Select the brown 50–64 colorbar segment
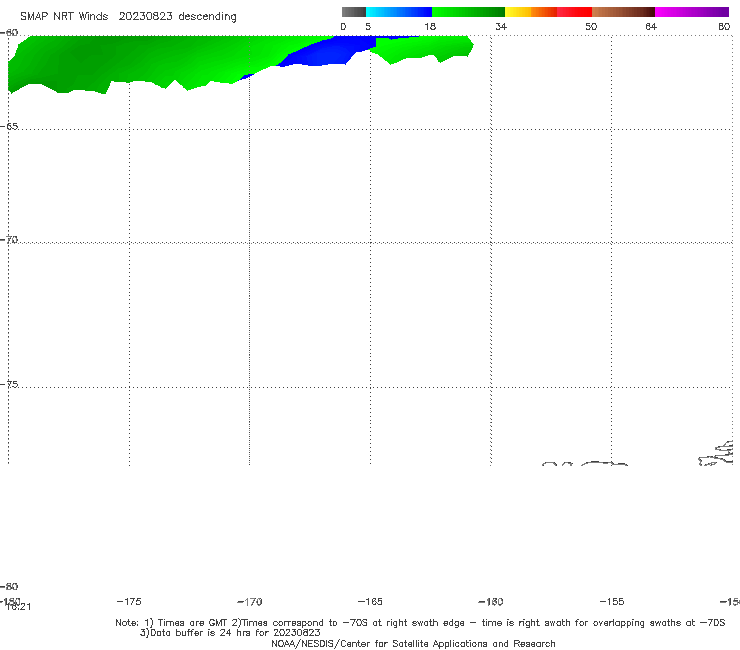This screenshot has width=740, height=650. click(x=623, y=12)
